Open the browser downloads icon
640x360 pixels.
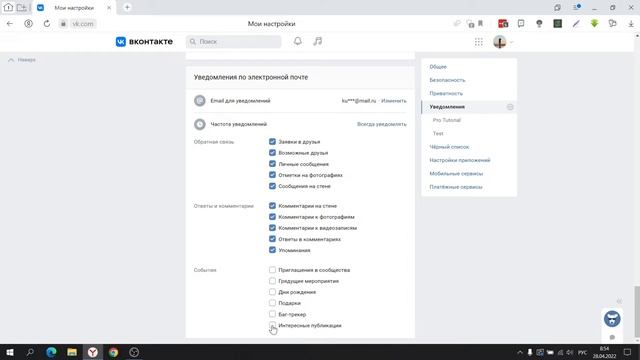(x=631, y=24)
